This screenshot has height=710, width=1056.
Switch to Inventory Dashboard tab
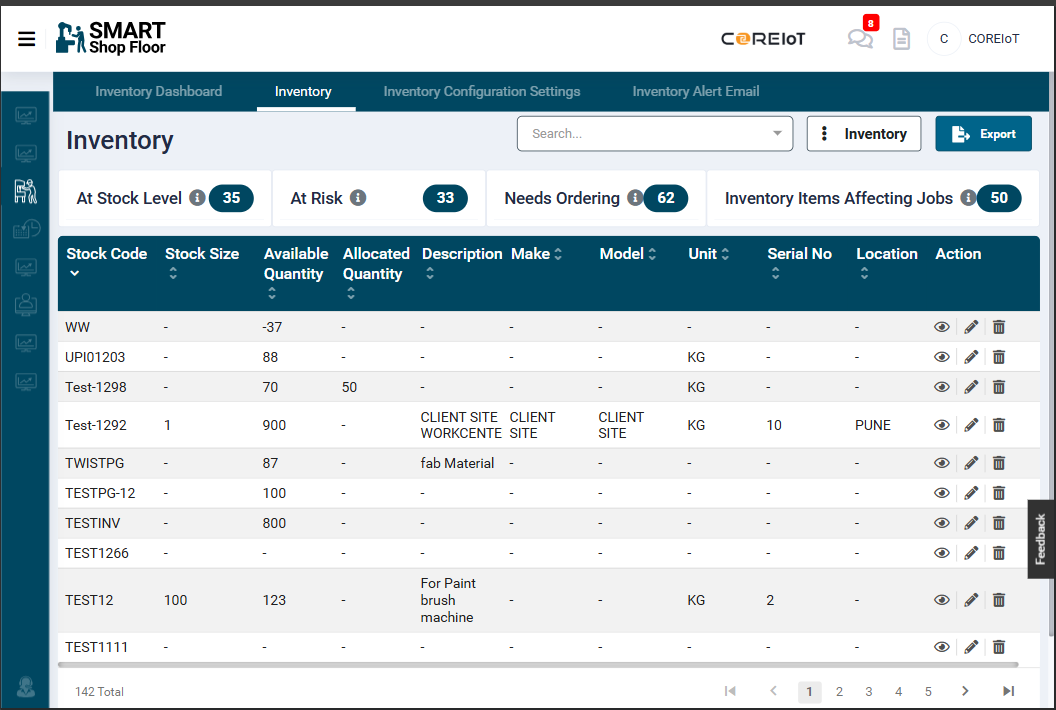pos(158,91)
